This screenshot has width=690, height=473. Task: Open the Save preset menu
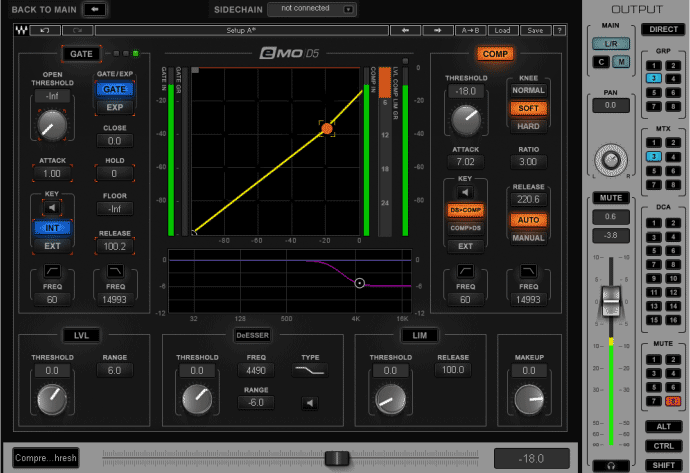click(535, 30)
